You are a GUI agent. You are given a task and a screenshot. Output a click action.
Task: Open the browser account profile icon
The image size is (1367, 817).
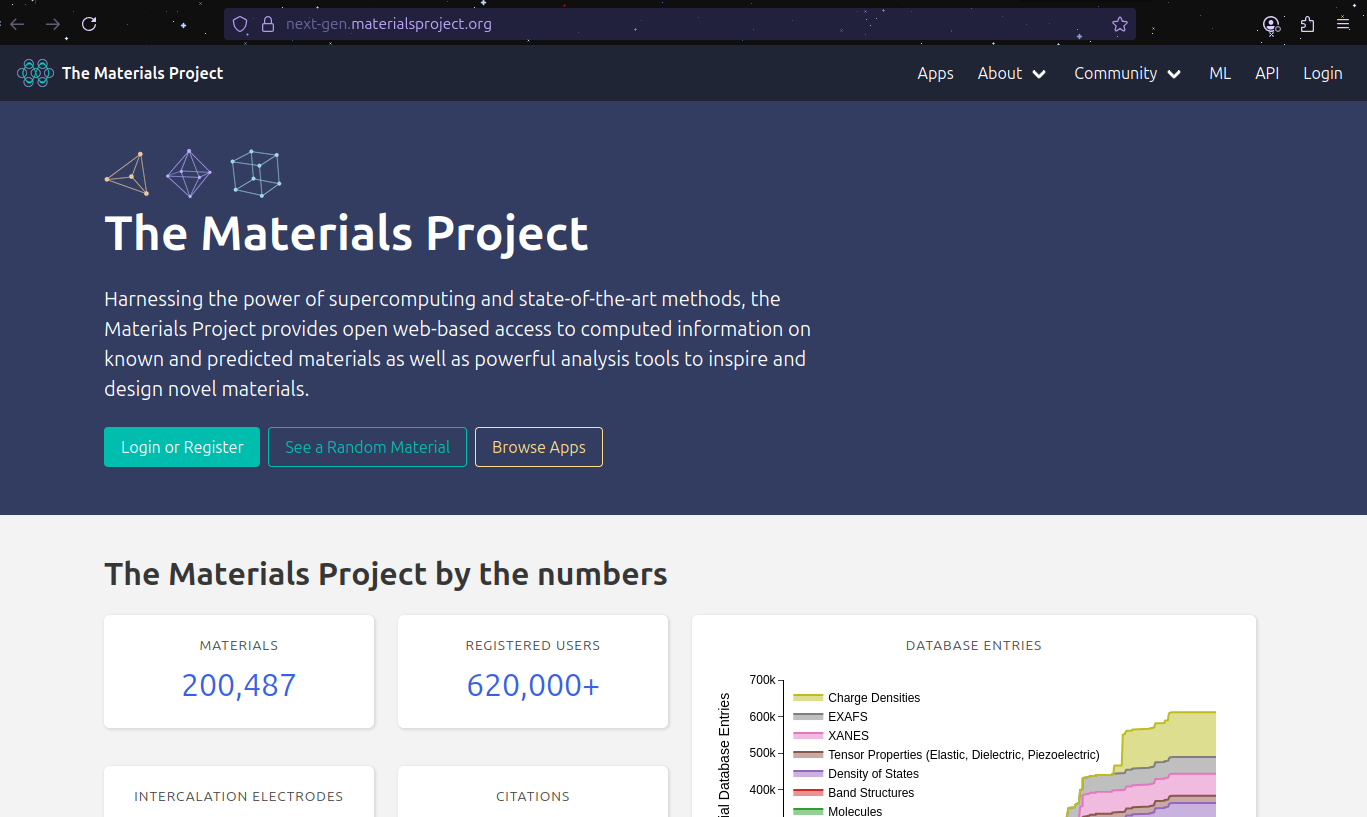coord(1271,24)
